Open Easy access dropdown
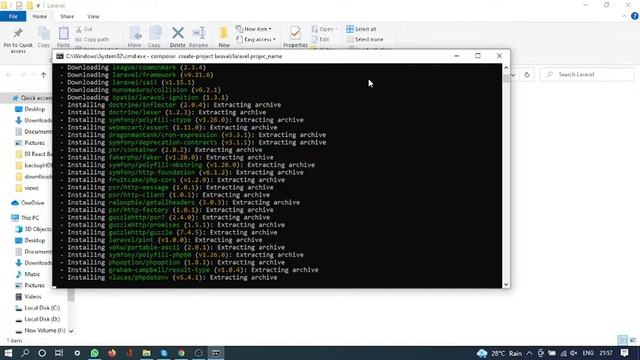 coord(256,40)
